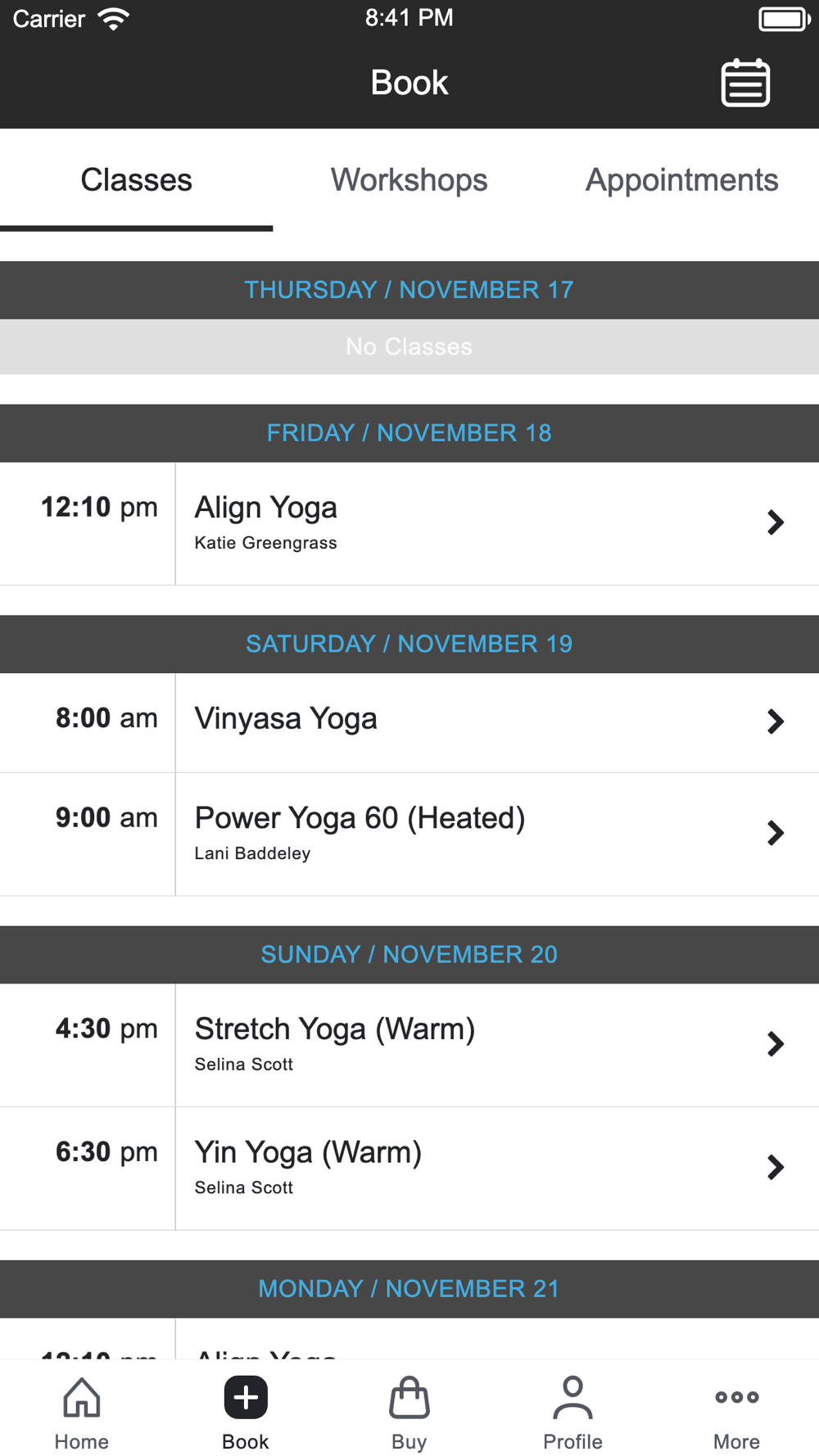Open Vinyasa Yoga details chevron

coord(775,721)
